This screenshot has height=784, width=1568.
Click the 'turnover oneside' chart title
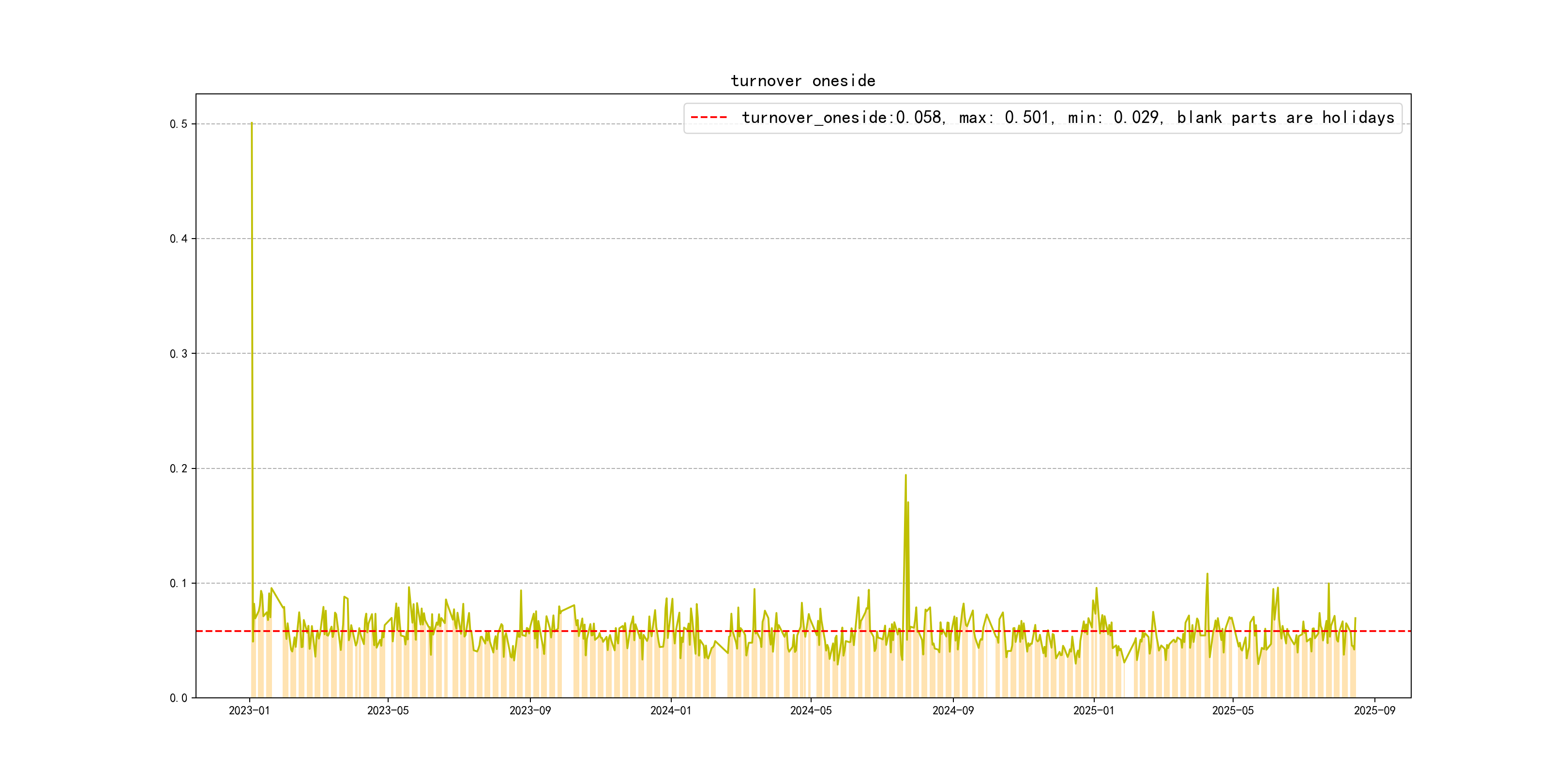803,81
